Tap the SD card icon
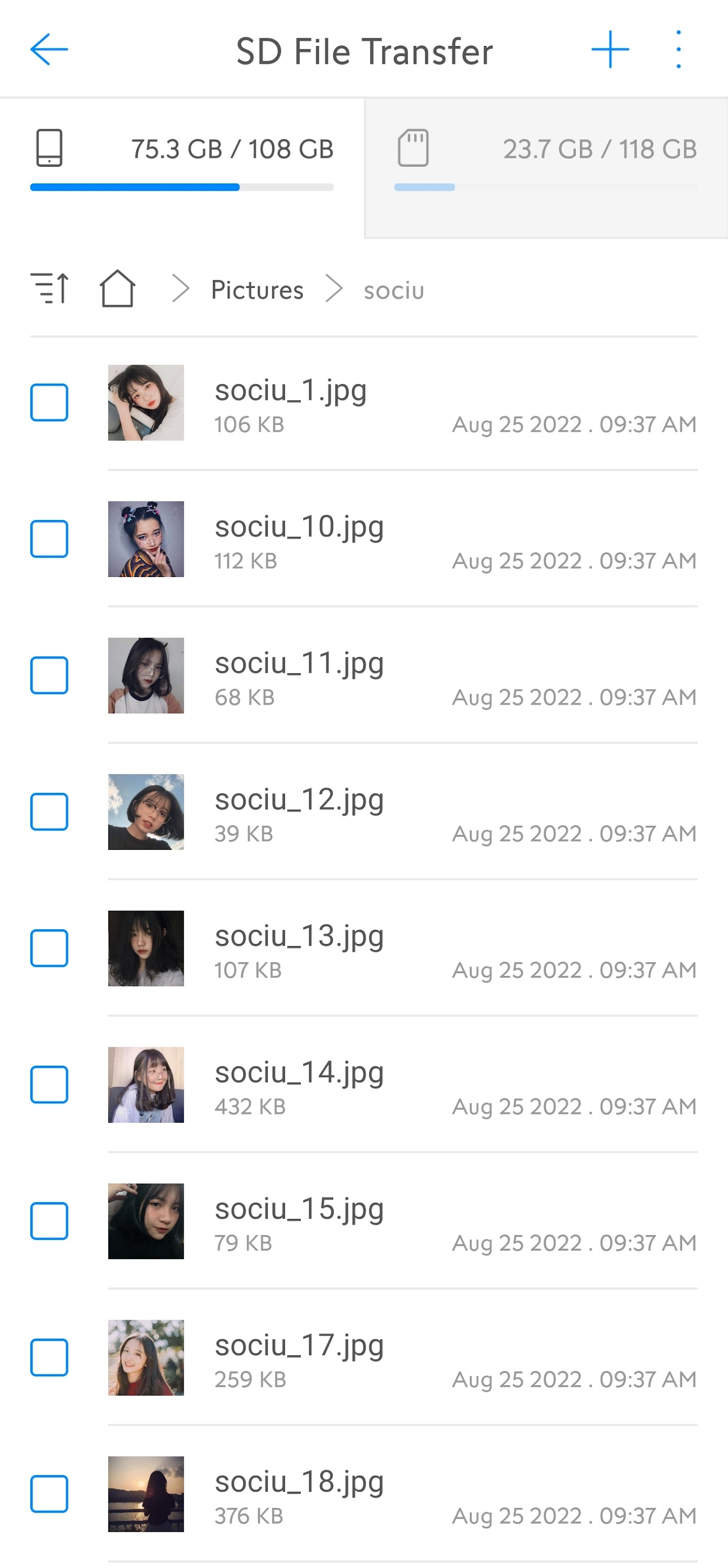The image size is (728, 1568). pyautogui.click(x=413, y=148)
